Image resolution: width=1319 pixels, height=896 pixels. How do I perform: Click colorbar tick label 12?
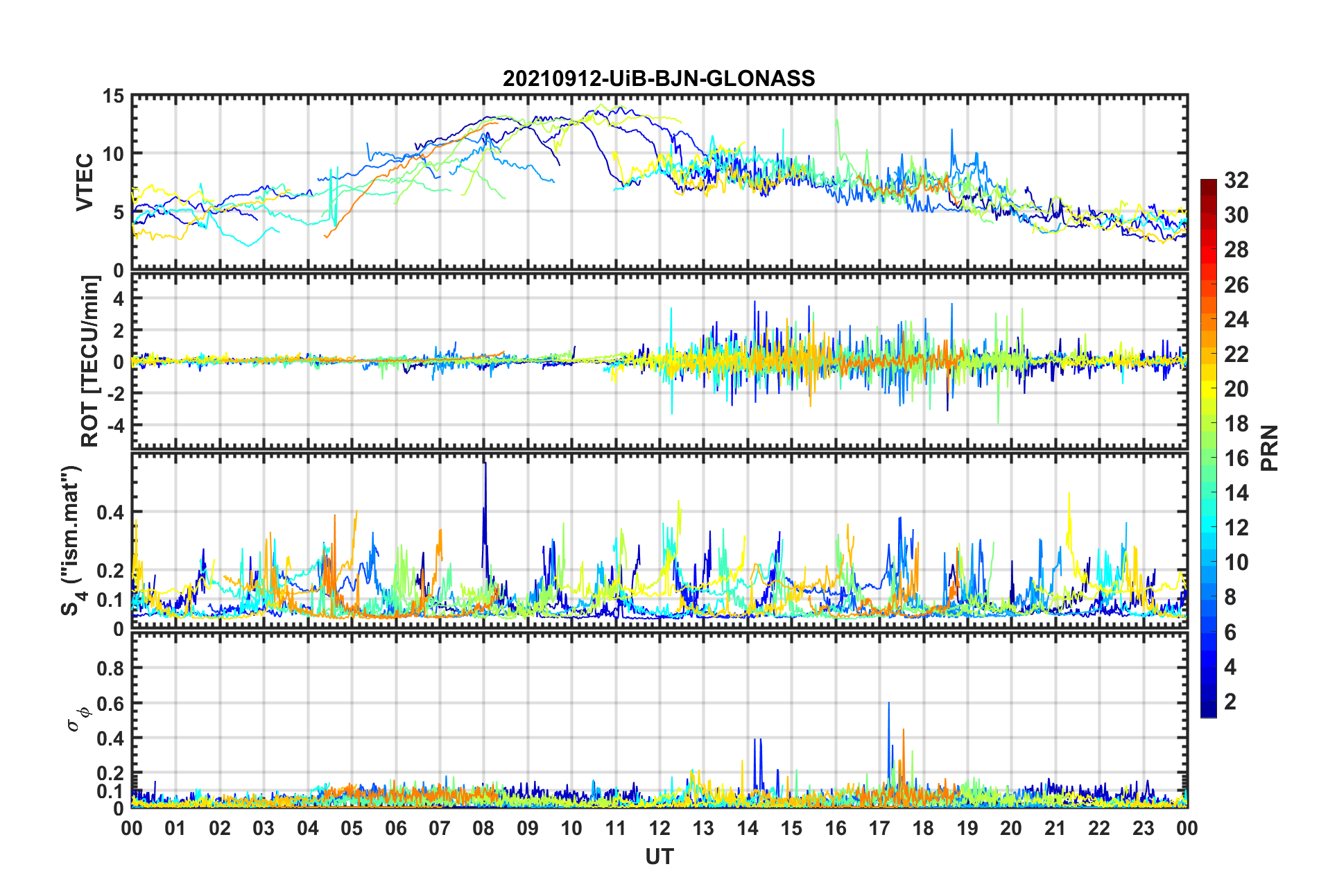tap(1236, 528)
